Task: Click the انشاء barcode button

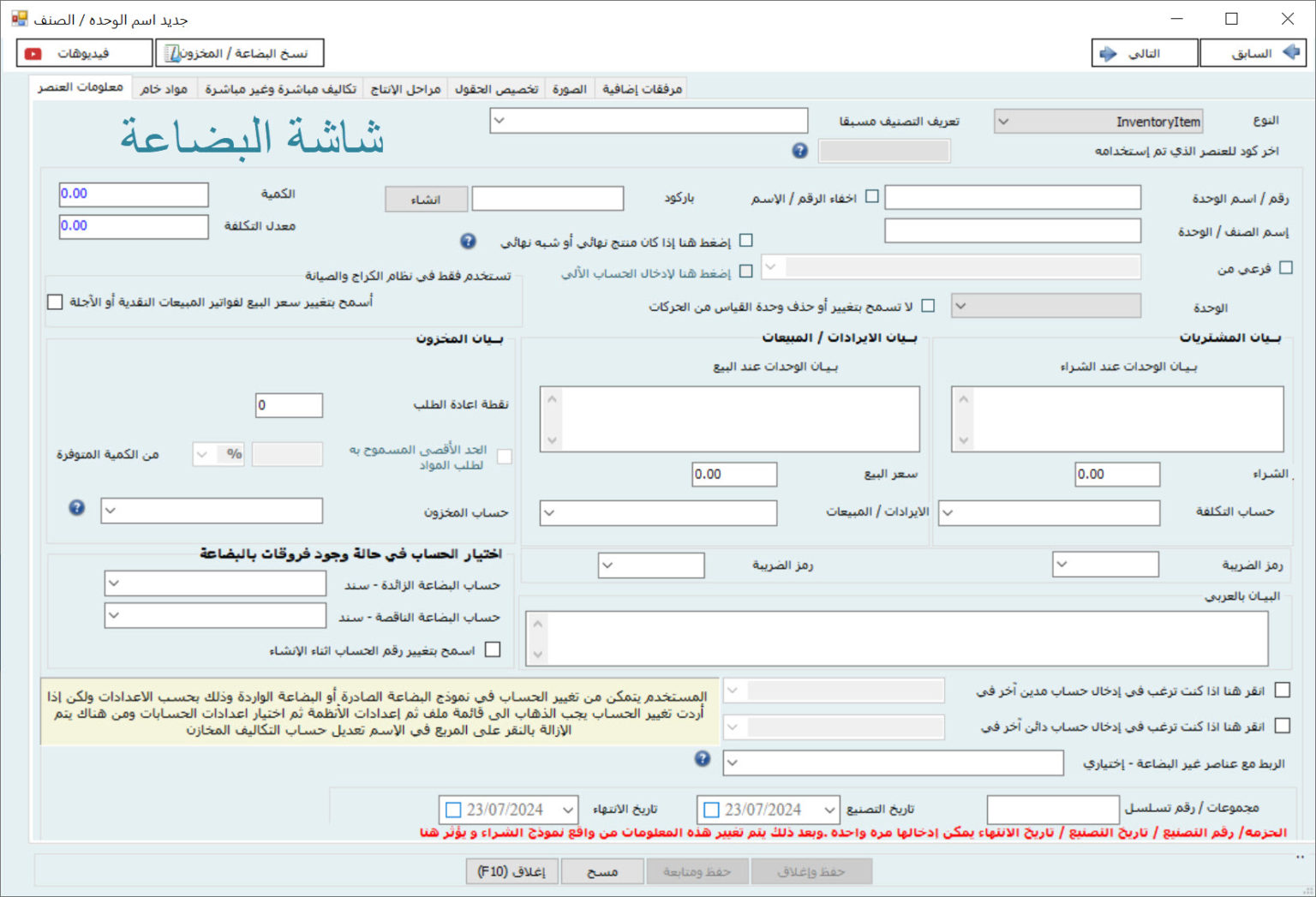Action: tap(426, 200)
